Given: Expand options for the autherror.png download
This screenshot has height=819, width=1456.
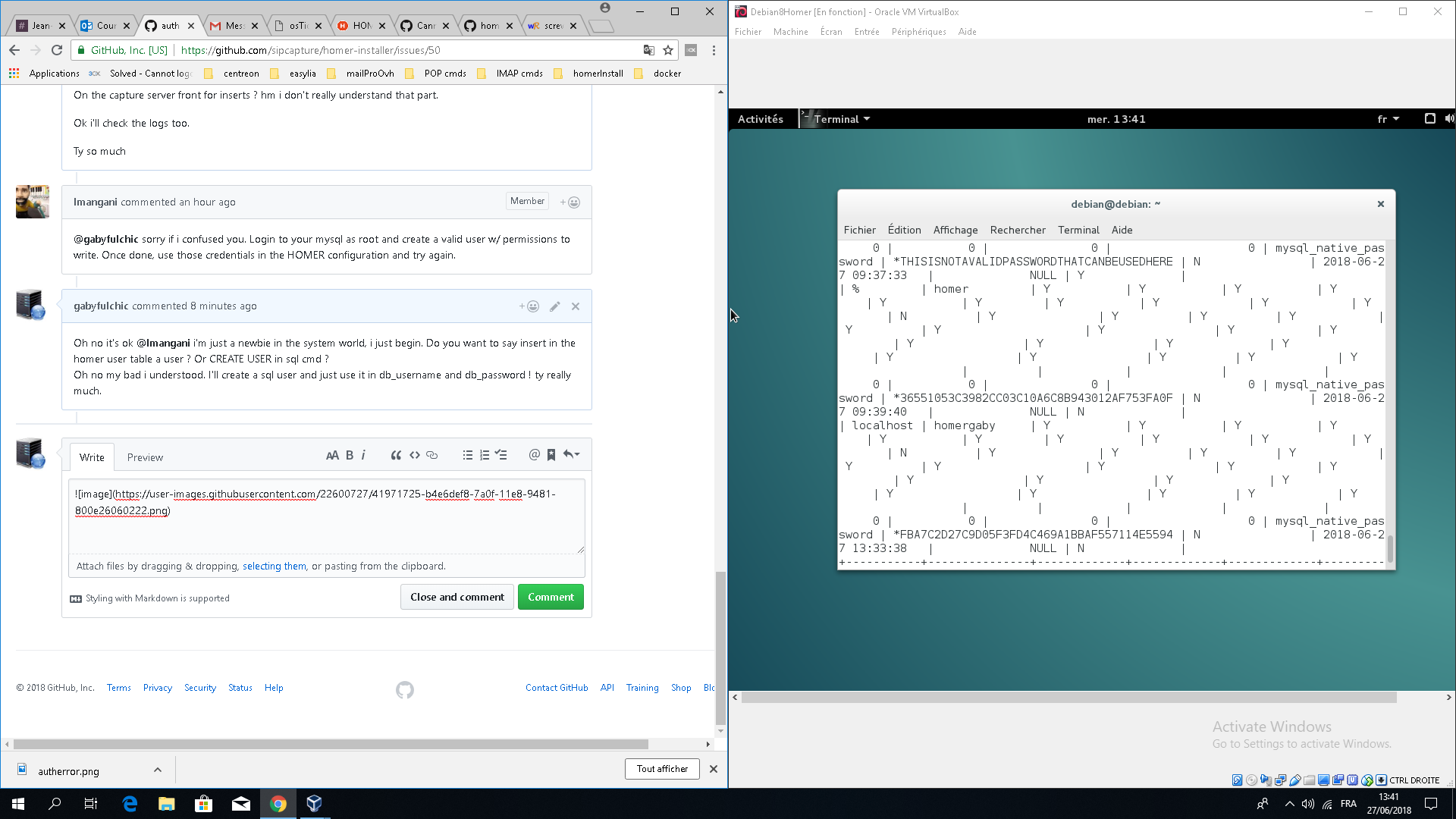Looking at the screenshot, I should click(157, 770).
